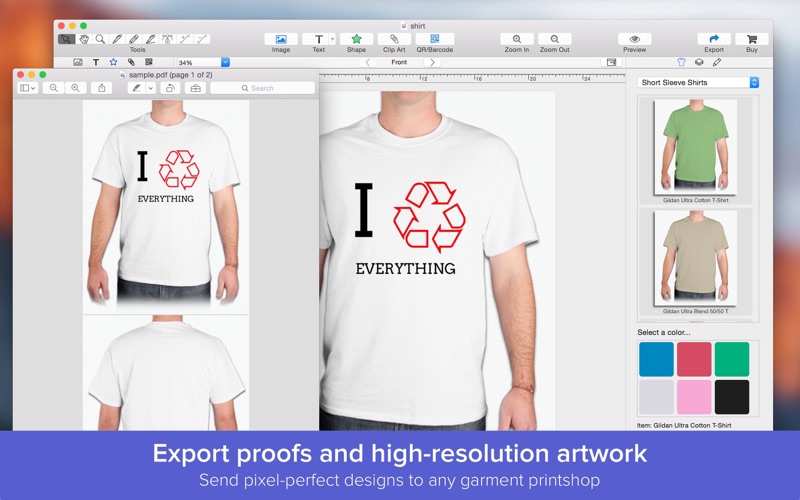800x500 pixels.
Task: Click the back shirt page in sample.pdf
Action: (x=166, y=373)
